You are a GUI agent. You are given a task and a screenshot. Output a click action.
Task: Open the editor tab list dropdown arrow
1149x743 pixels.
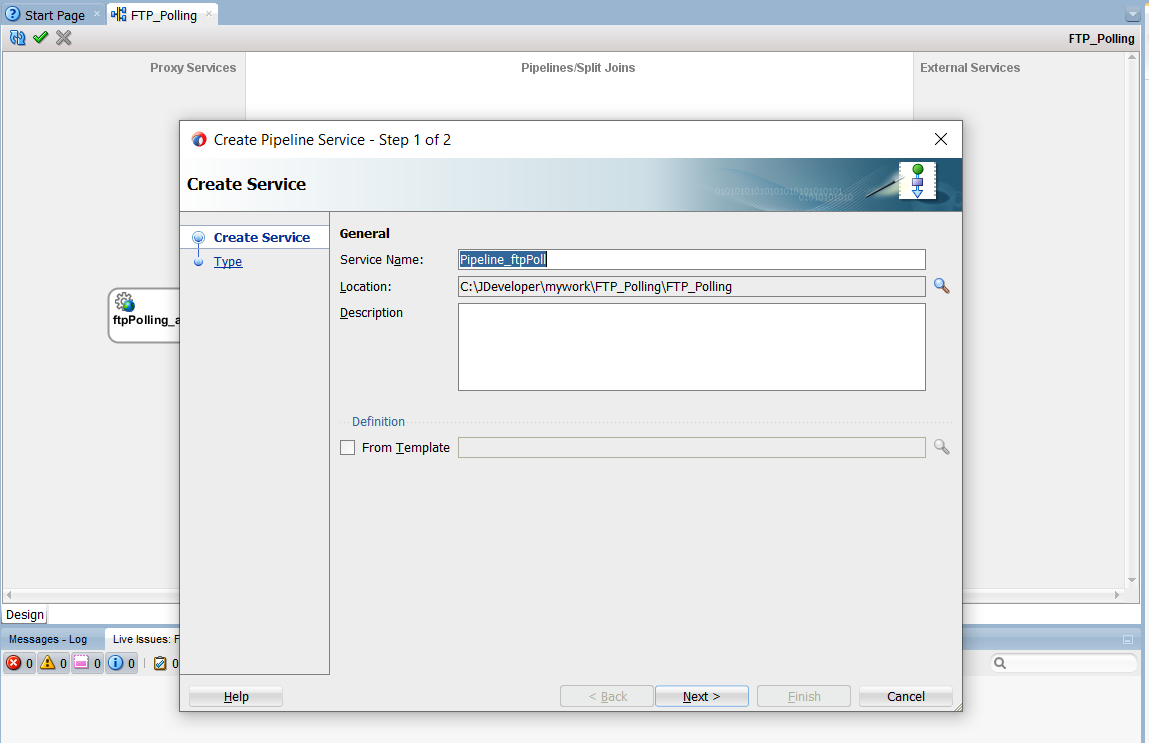coord(1132,15)
